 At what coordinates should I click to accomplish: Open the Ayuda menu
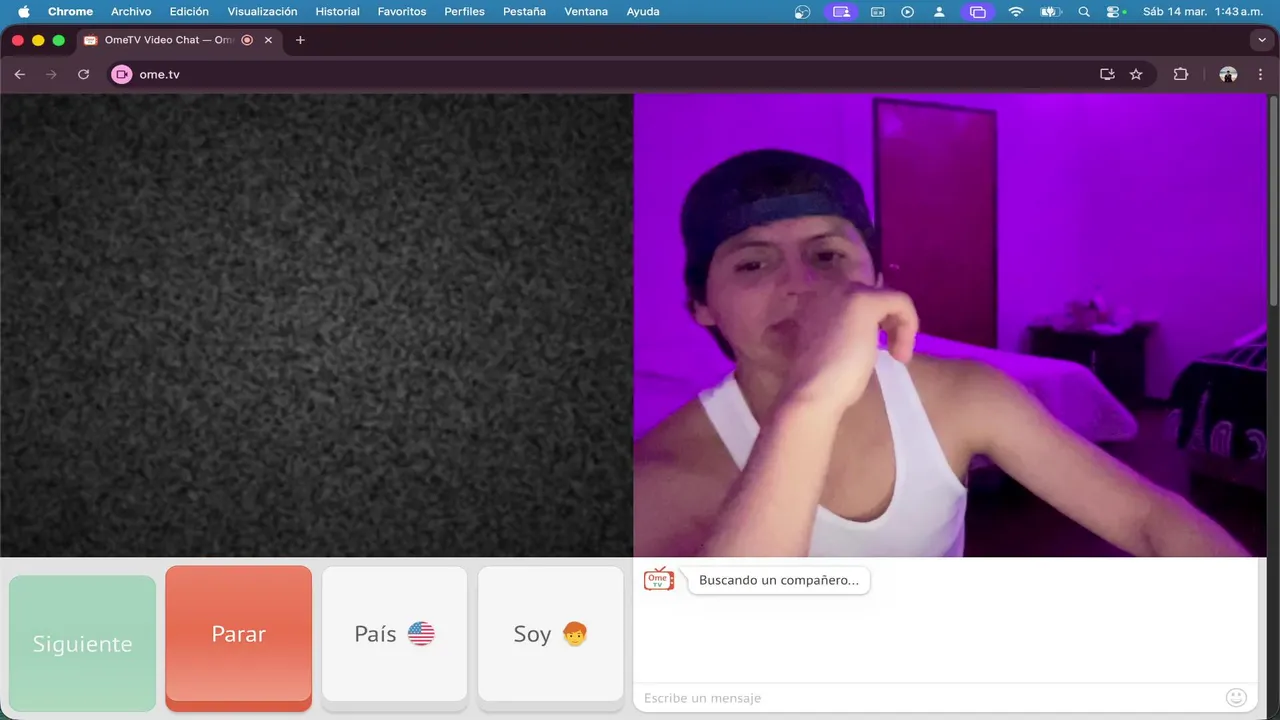[x=643, y=12]
